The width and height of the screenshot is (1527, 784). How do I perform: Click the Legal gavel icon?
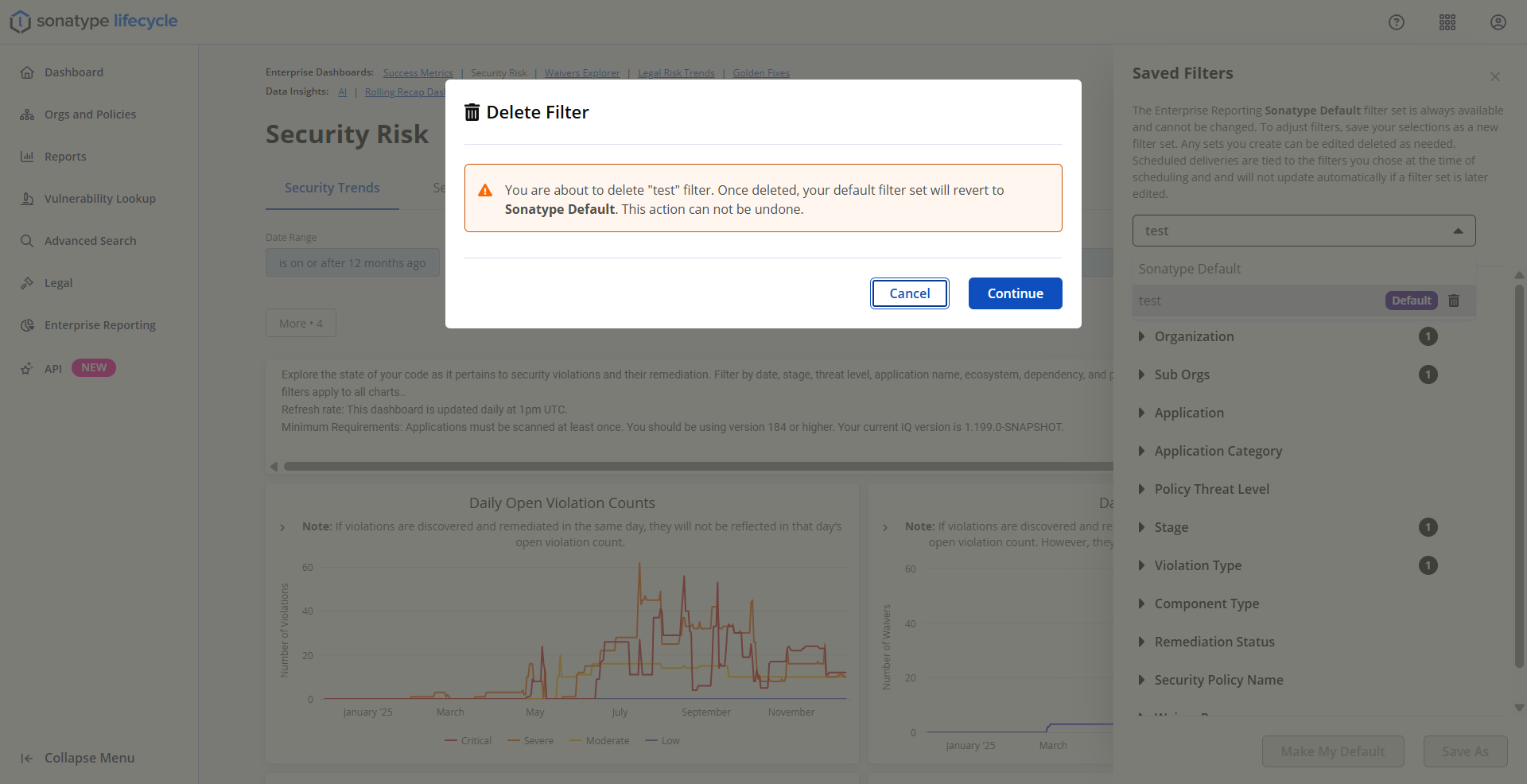[x=27, y=283]
